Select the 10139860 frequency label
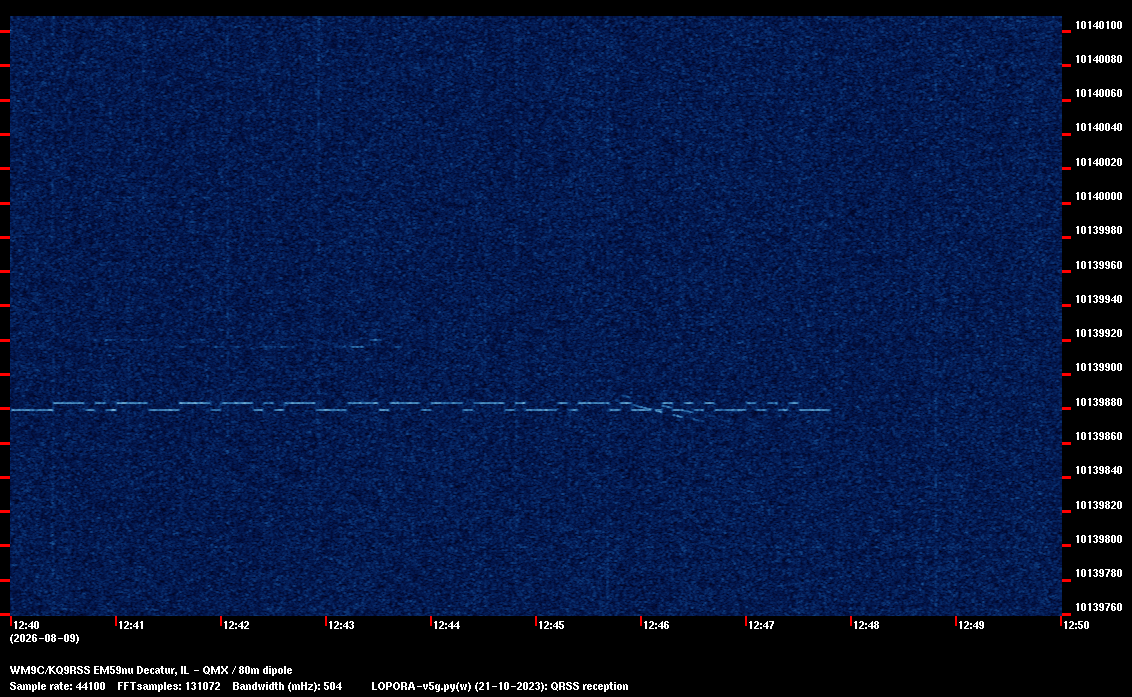The width and height of the screenshot is (1132, 697). [1099, 436]
